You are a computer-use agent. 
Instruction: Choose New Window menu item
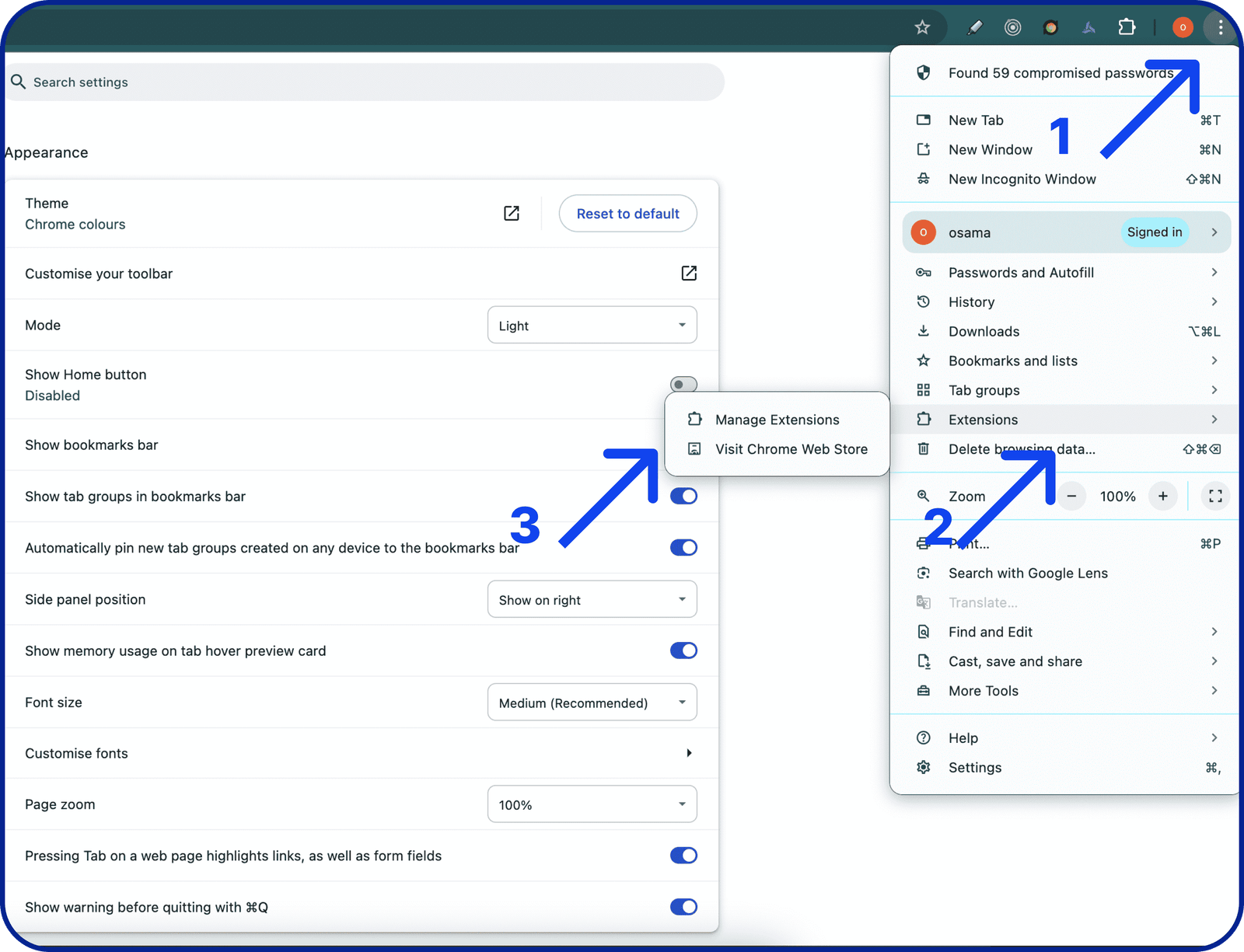coord(1066,149)
